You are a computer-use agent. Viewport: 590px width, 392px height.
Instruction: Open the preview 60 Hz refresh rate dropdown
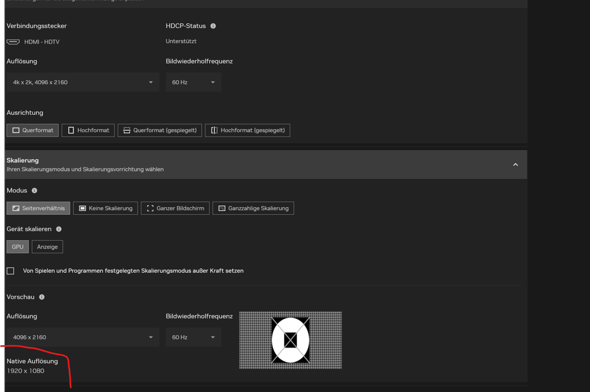pyautogui.click(x=193, y=337)
